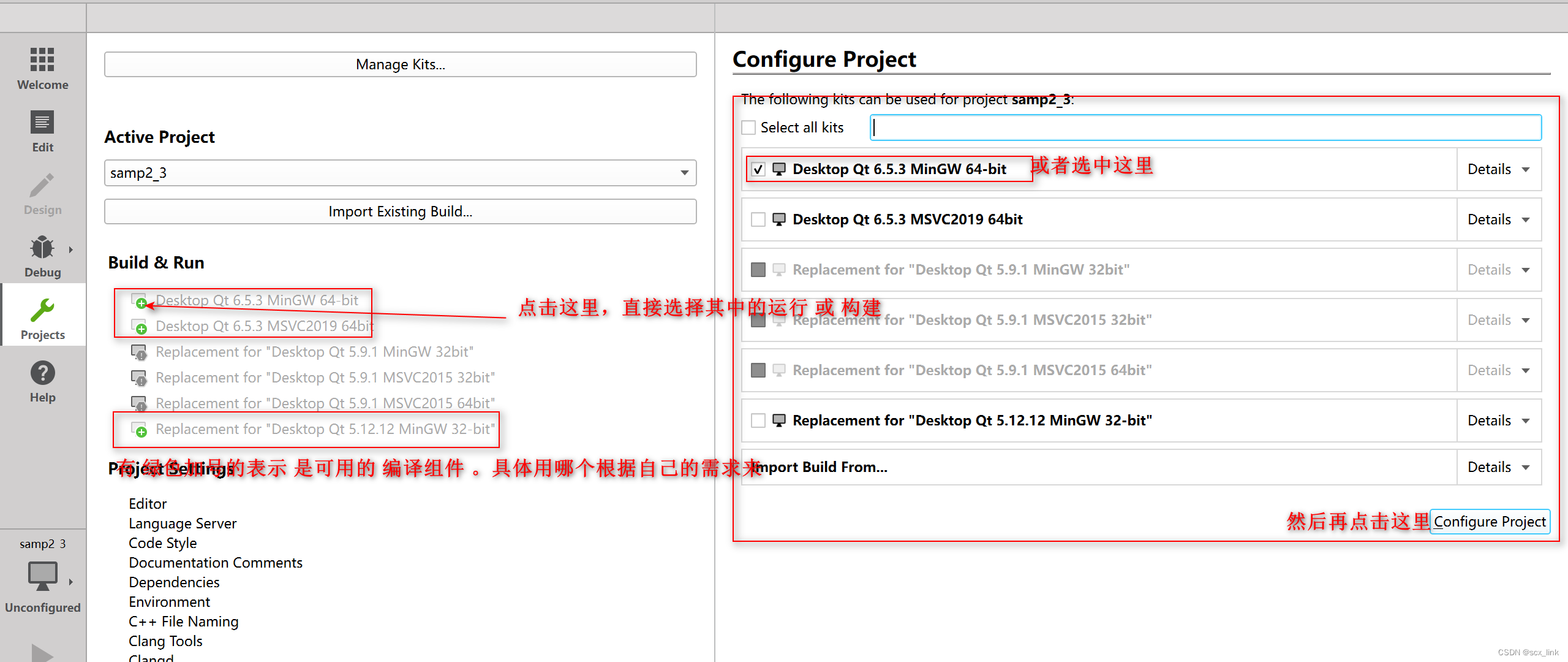This screenshot has width=1568, height=662.
Task: Open Dependencies project settings
Action: [174, 582]
